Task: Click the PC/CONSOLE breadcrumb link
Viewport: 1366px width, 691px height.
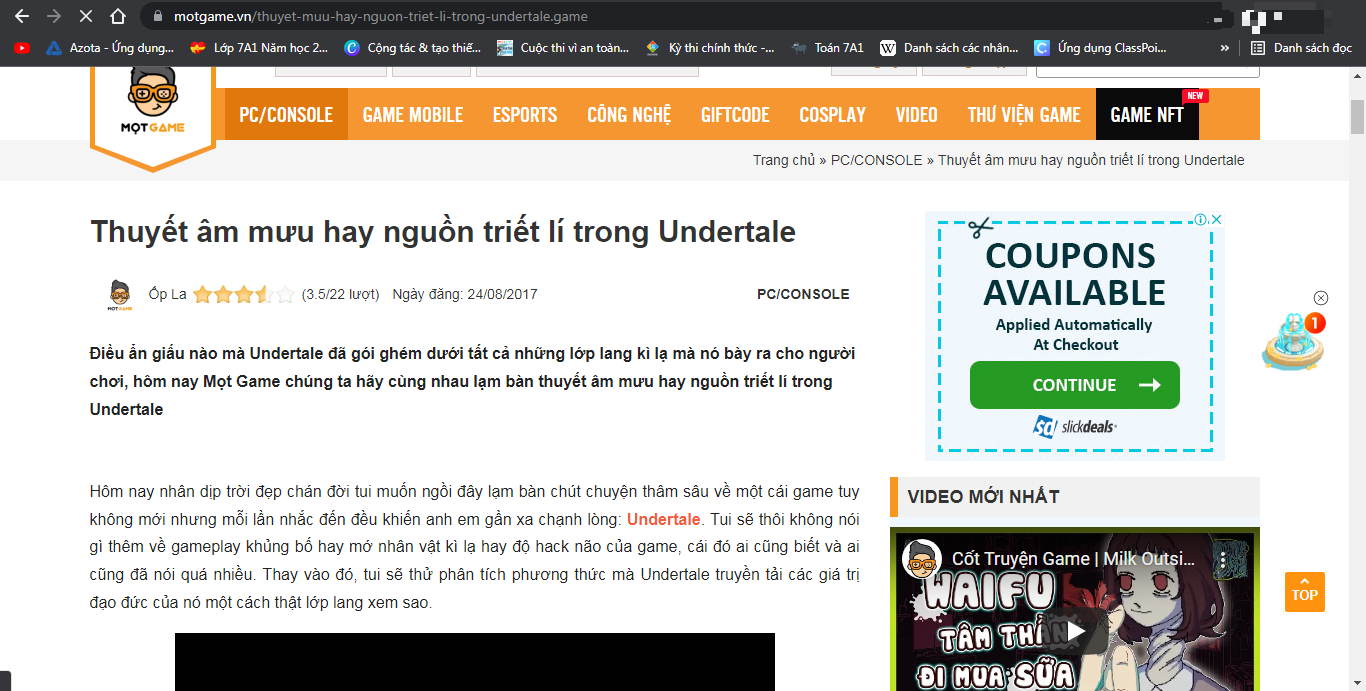Action: pos(877,160)
